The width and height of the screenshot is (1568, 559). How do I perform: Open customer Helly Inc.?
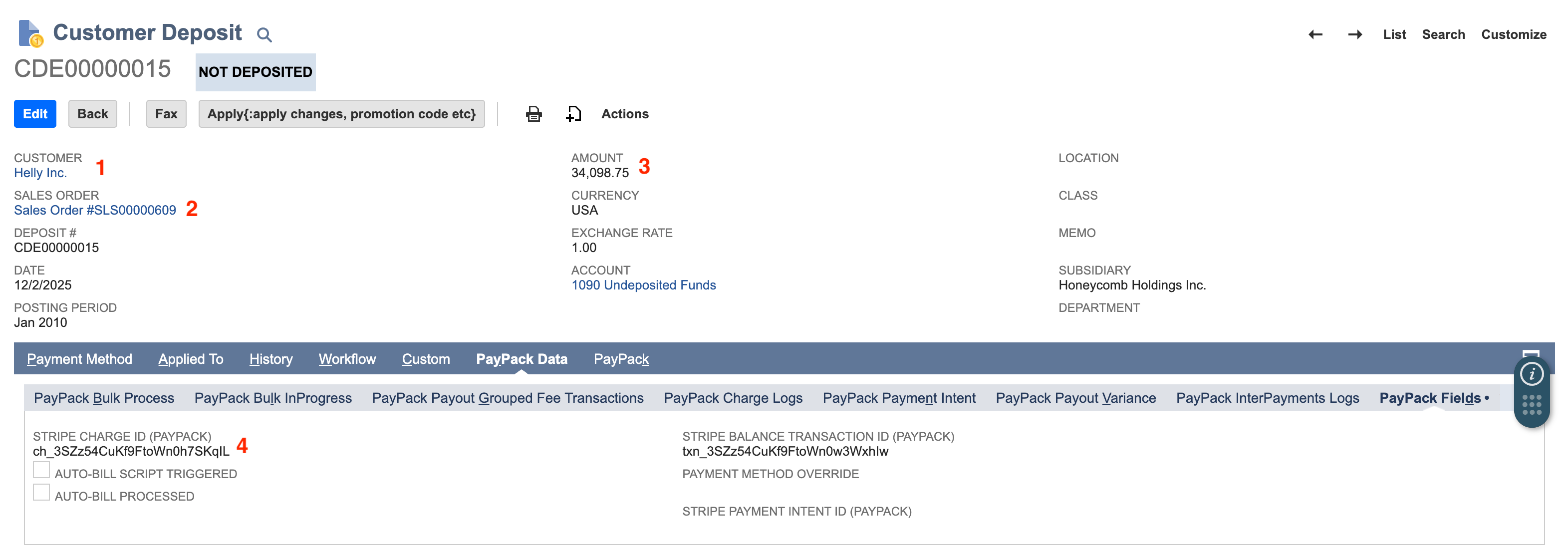pos(40,172)
